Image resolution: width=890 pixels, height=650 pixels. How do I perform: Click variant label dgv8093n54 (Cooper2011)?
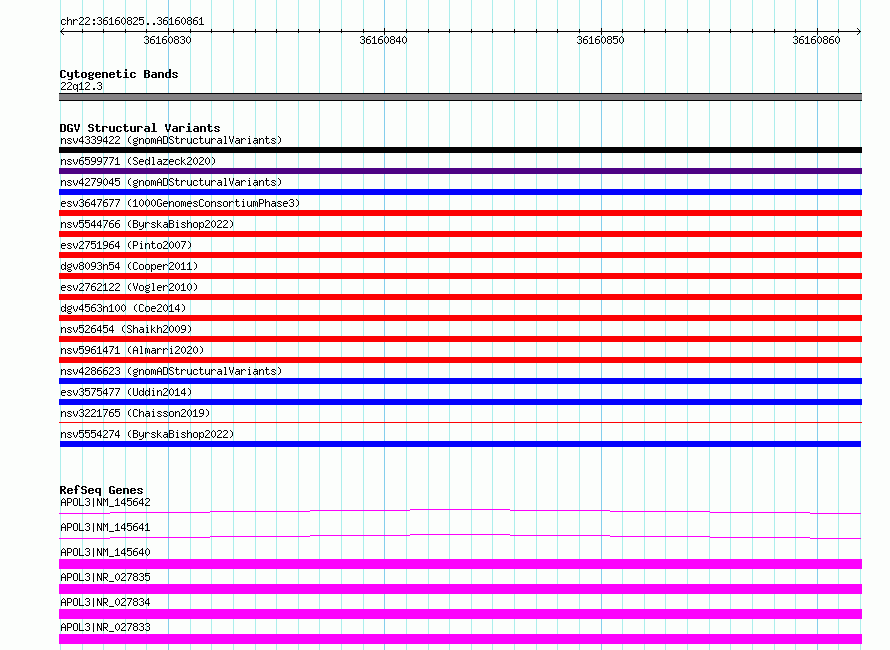(x=129, y=266)
